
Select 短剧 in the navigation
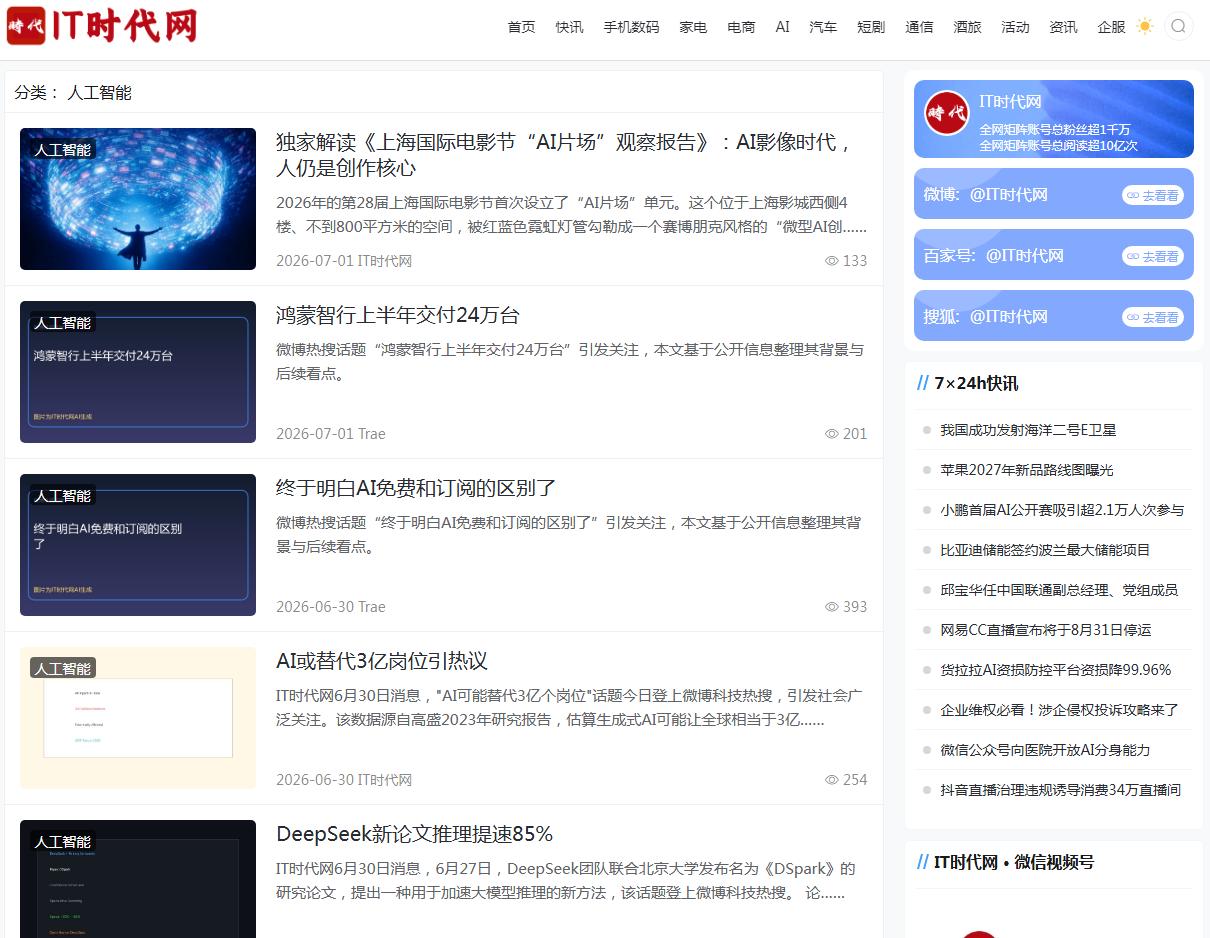(x=871, y=27)
